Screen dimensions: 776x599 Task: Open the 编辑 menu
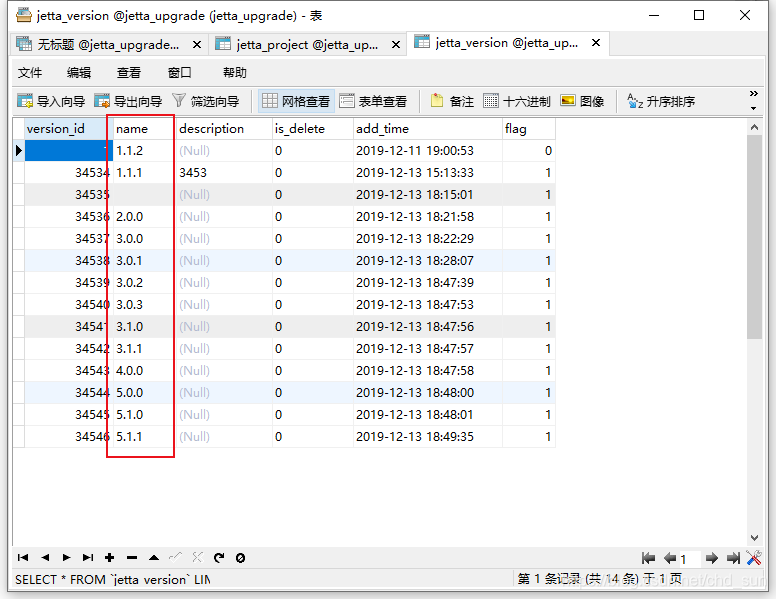pos(79,73)
